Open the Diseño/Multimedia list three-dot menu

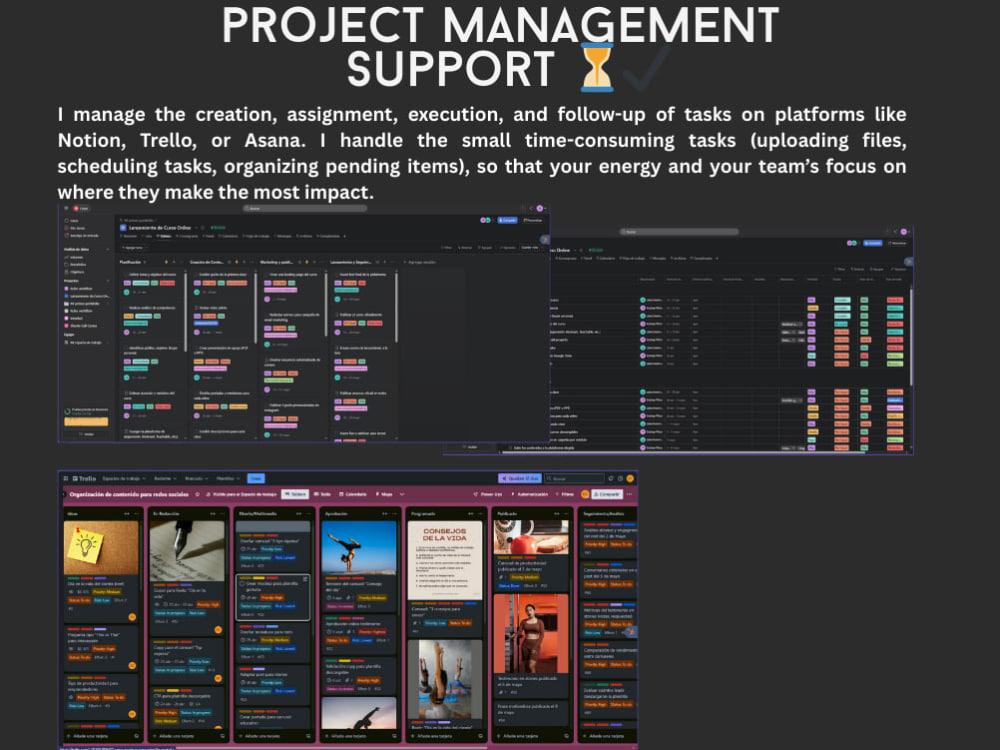[x=309, y=514]
